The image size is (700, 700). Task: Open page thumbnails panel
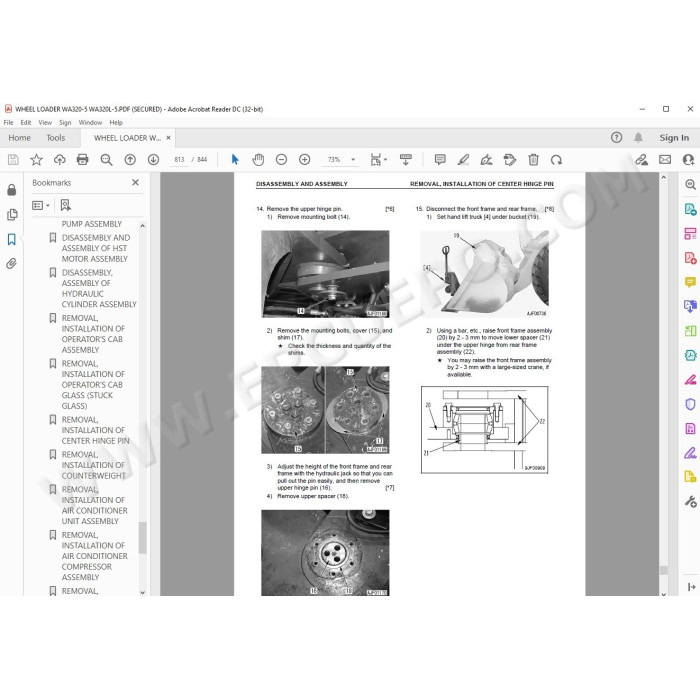click(12, 215)
